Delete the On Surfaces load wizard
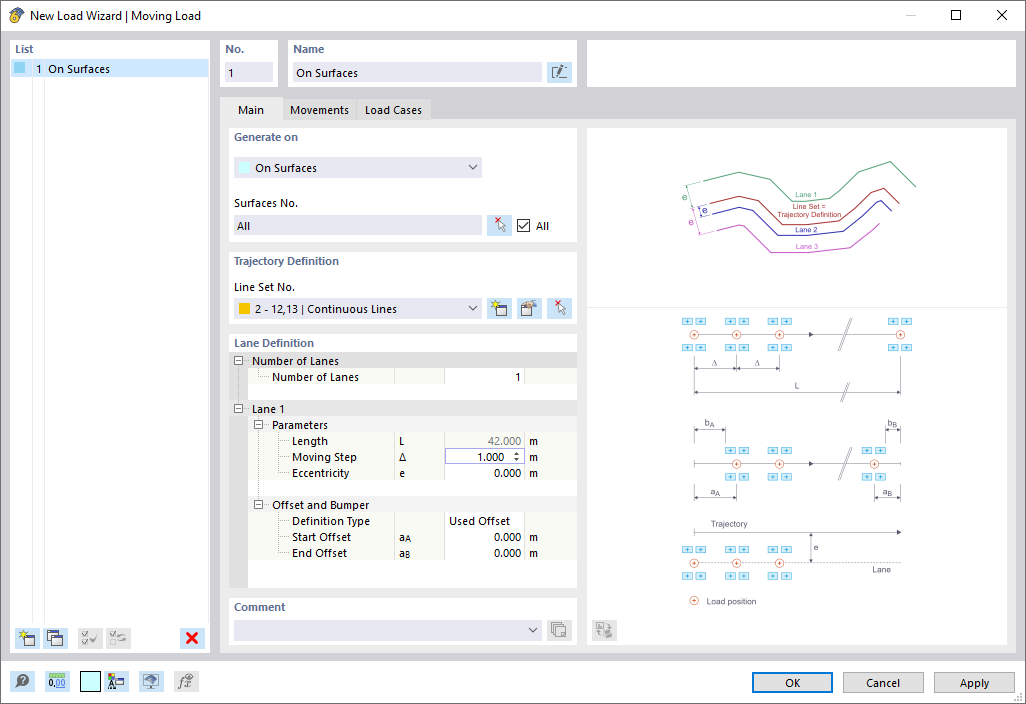The width and height of the screenshot is (1026, 704). pyautogui.click(x=192, y=638)
